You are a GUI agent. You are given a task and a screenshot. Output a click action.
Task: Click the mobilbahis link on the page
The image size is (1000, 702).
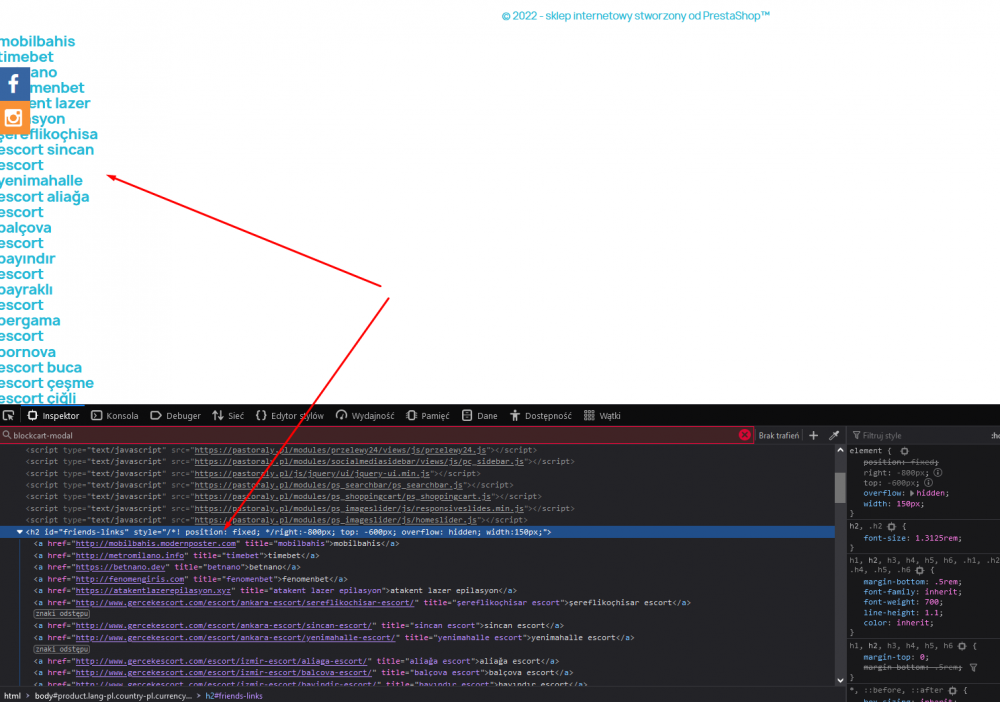37,41
